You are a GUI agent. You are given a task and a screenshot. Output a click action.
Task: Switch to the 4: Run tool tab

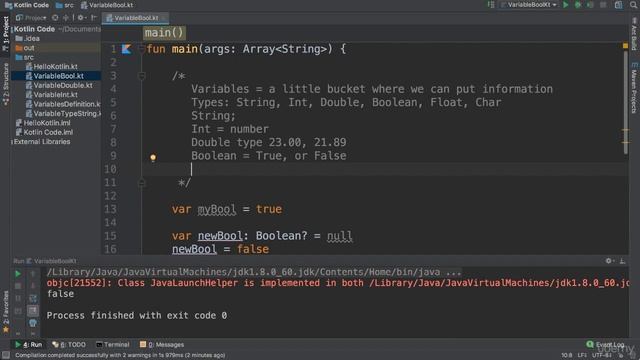(29, 345)
